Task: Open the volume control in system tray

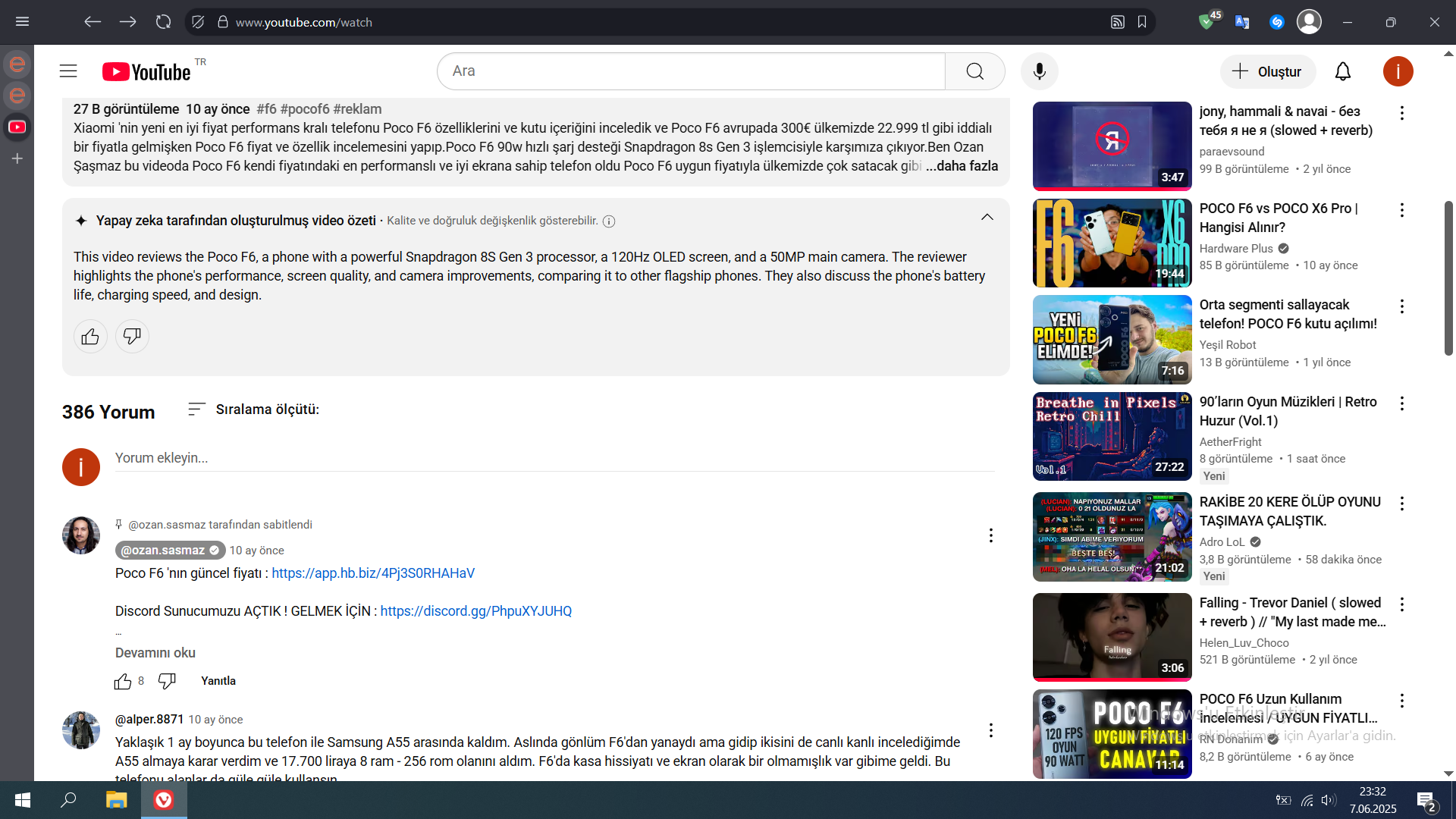Action: (1328, 800)
